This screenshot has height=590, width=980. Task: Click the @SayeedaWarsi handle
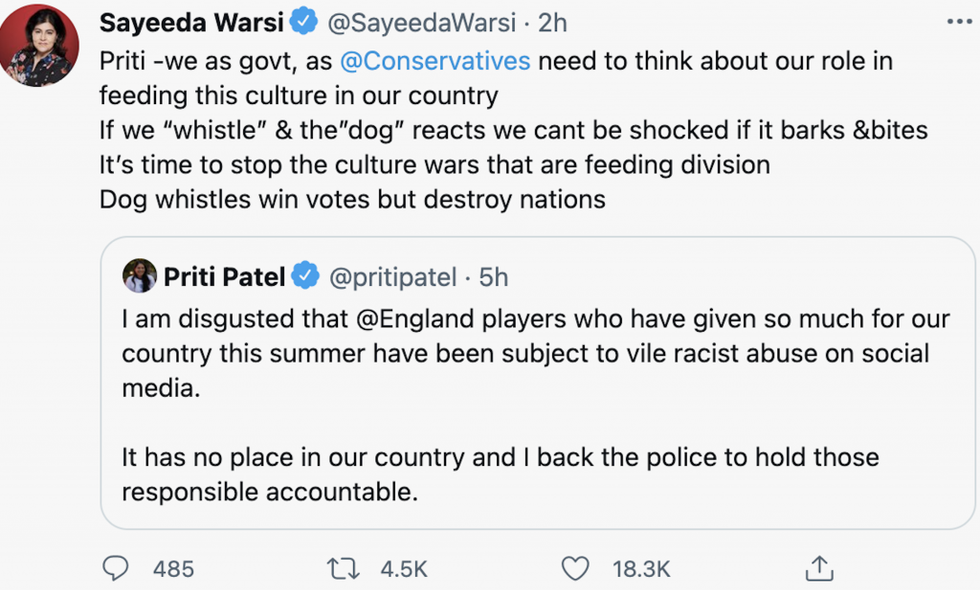pyautogui.click(x=420, y=21)
